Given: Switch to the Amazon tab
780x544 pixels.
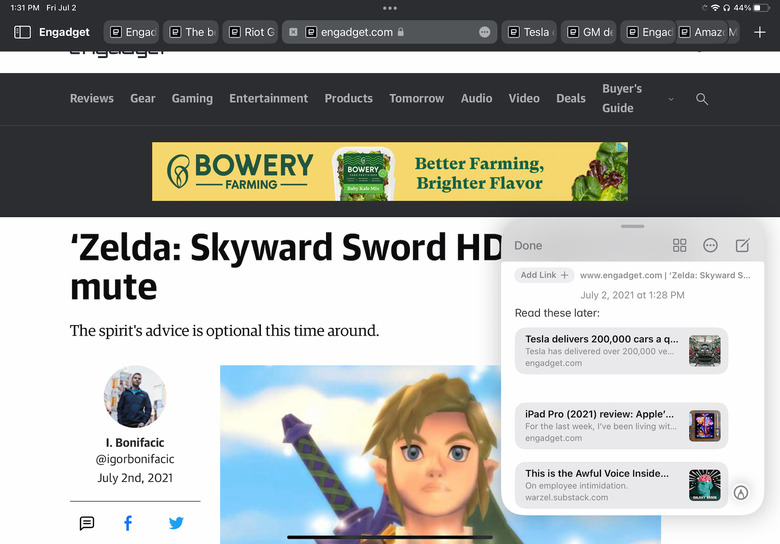Looking at the screenshot, I should point(702,32).
